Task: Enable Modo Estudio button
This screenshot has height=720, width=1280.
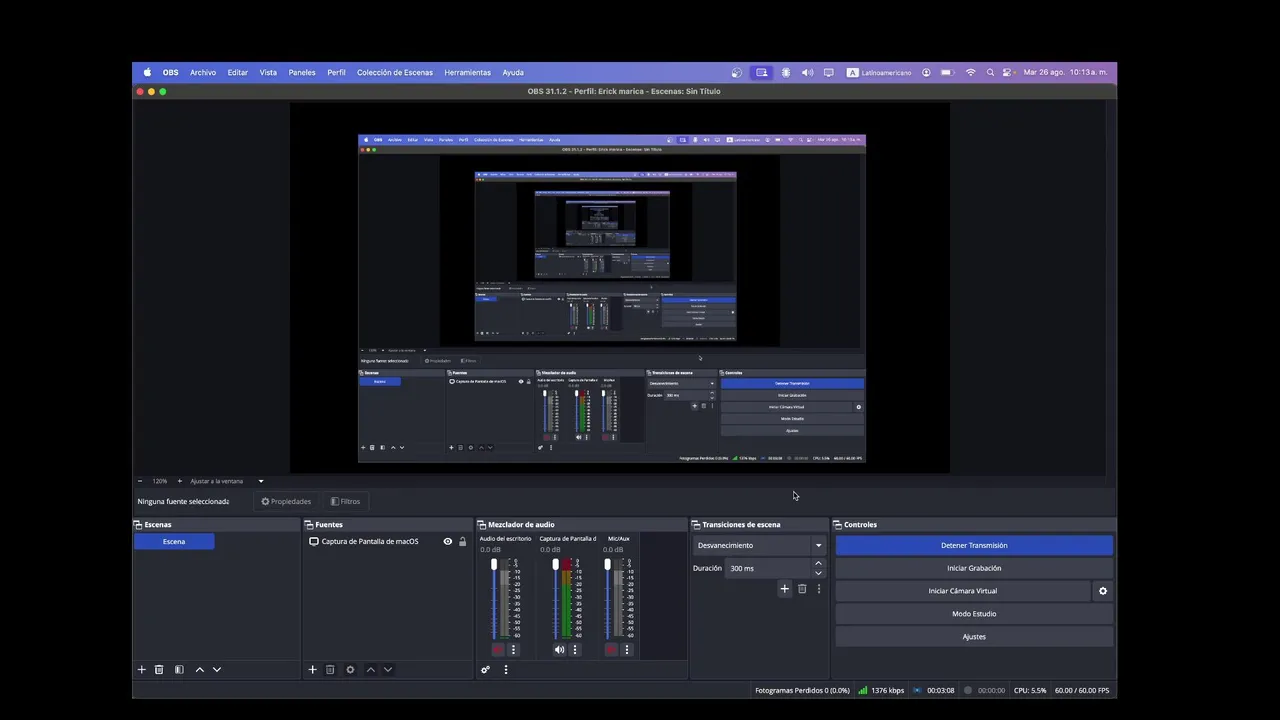Action: [x=974, y=614]
